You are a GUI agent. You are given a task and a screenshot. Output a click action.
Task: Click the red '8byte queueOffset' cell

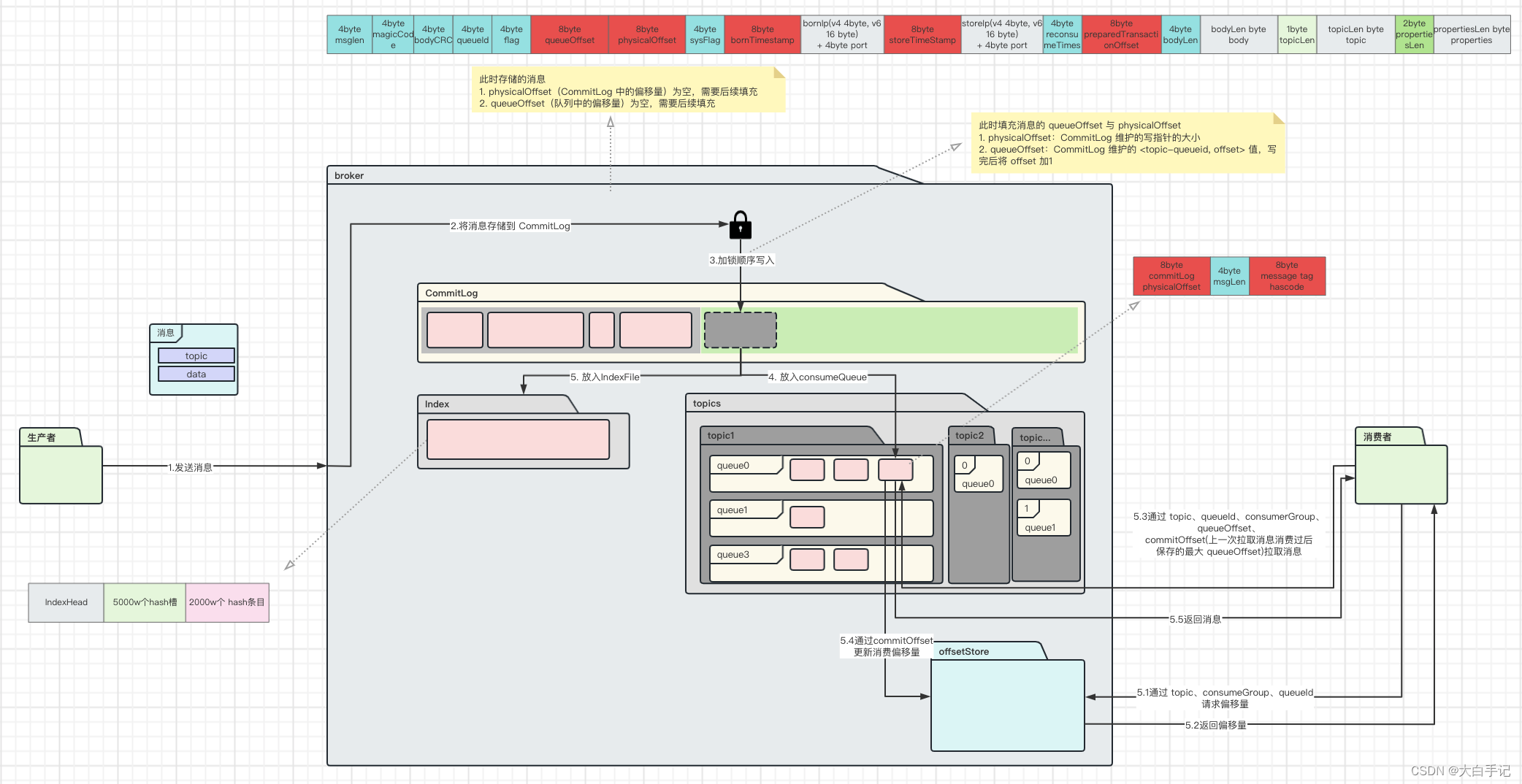(570, 34)
